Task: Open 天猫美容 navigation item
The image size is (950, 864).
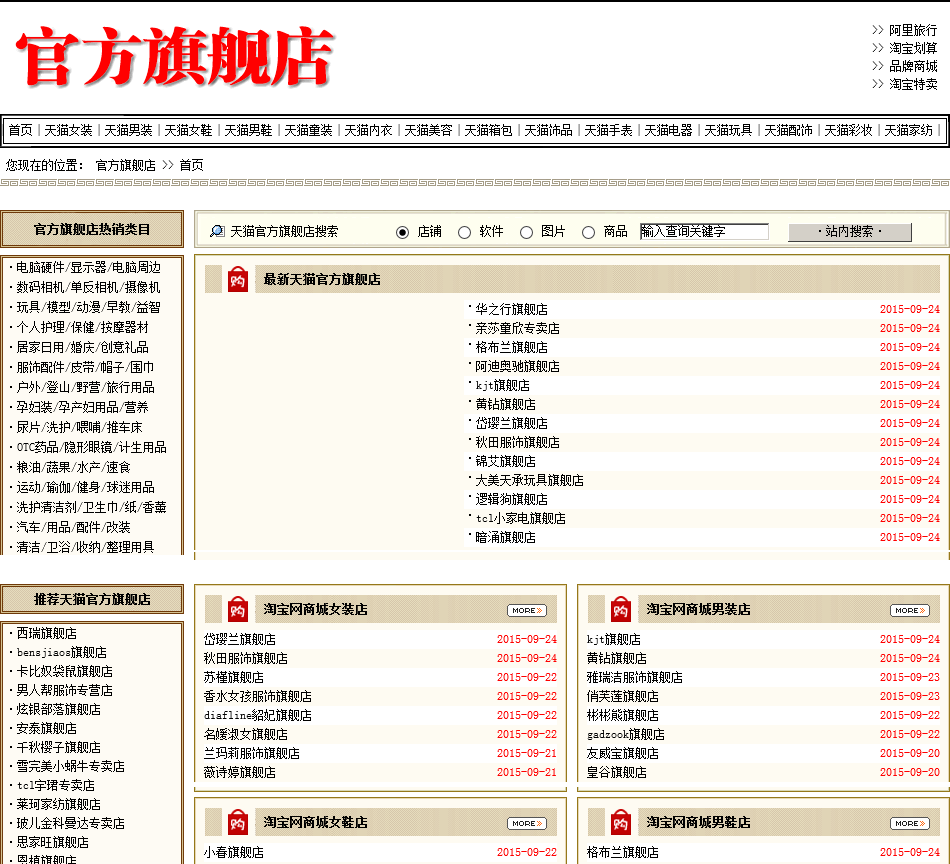Action: click(428, 130)
